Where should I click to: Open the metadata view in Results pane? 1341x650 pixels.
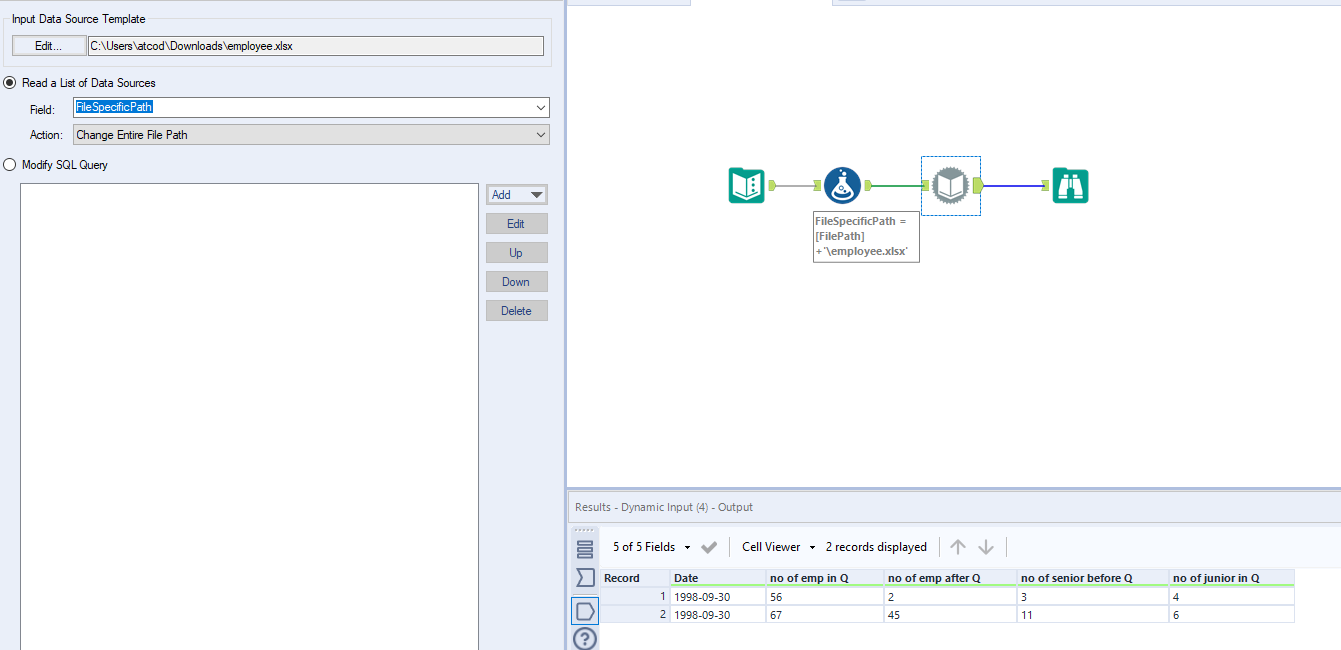click(x=585, y=578)
